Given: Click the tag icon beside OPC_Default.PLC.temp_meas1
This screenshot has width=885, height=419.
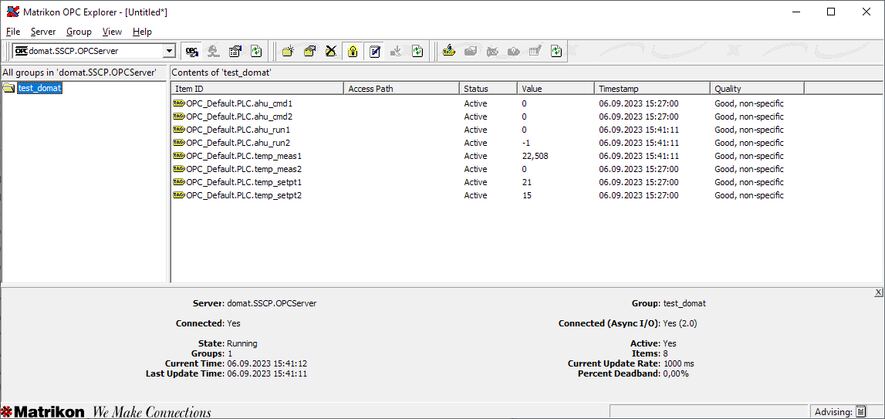Looking at the screenshot, I should tap(178, 156).
